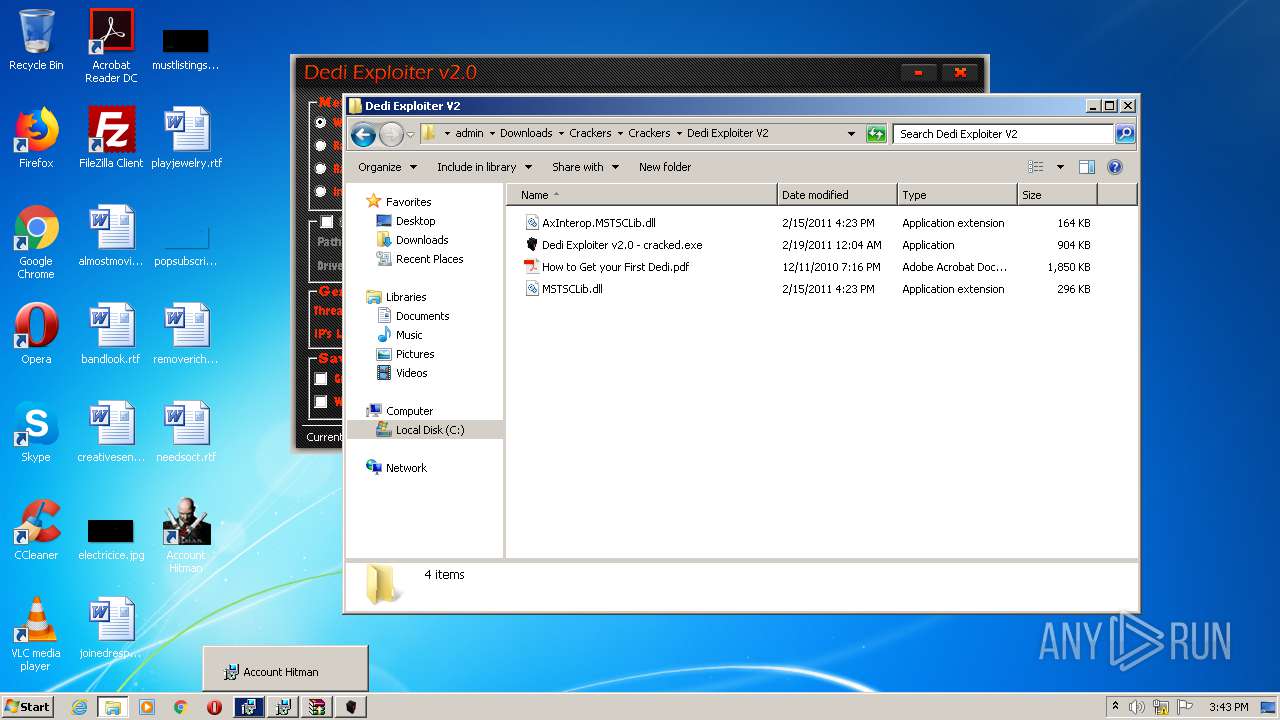Select the How to Get your First Dedi.pdf icon

pyautogui.click(x=532, y=267)
